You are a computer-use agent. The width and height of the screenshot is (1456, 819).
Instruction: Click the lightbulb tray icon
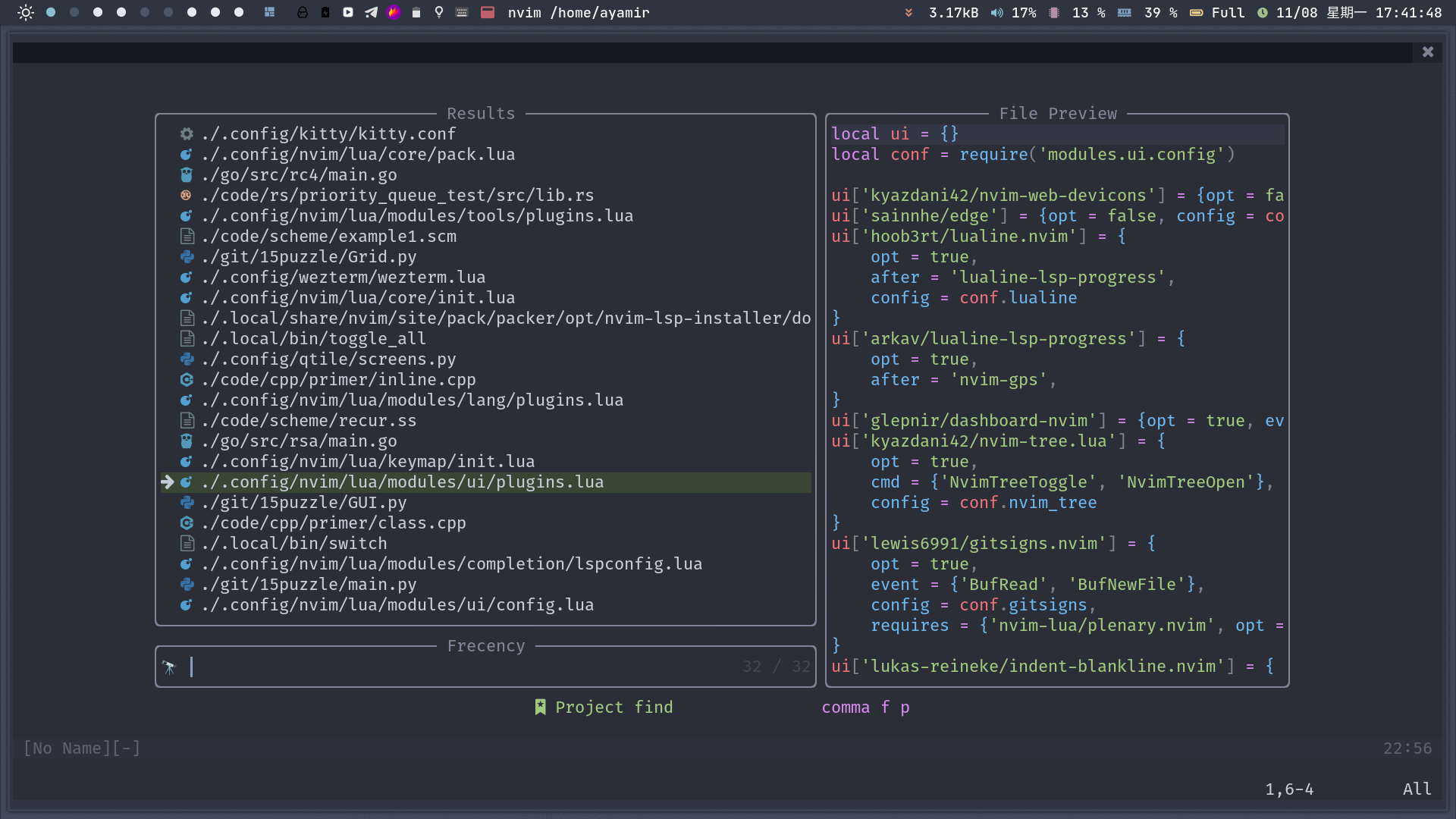pyautogui.click(x=439, y=12)
